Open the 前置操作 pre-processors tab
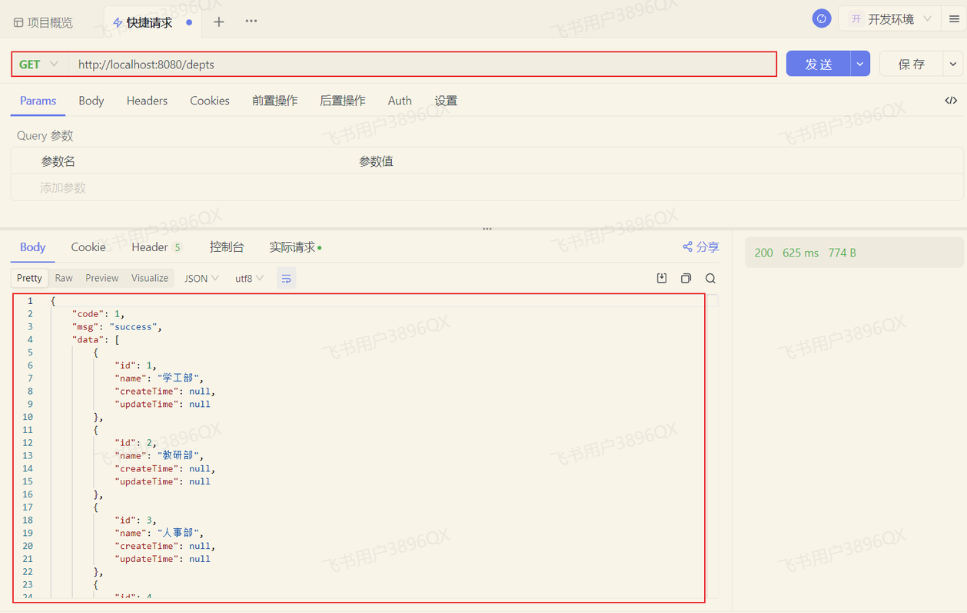 (274, 101)
